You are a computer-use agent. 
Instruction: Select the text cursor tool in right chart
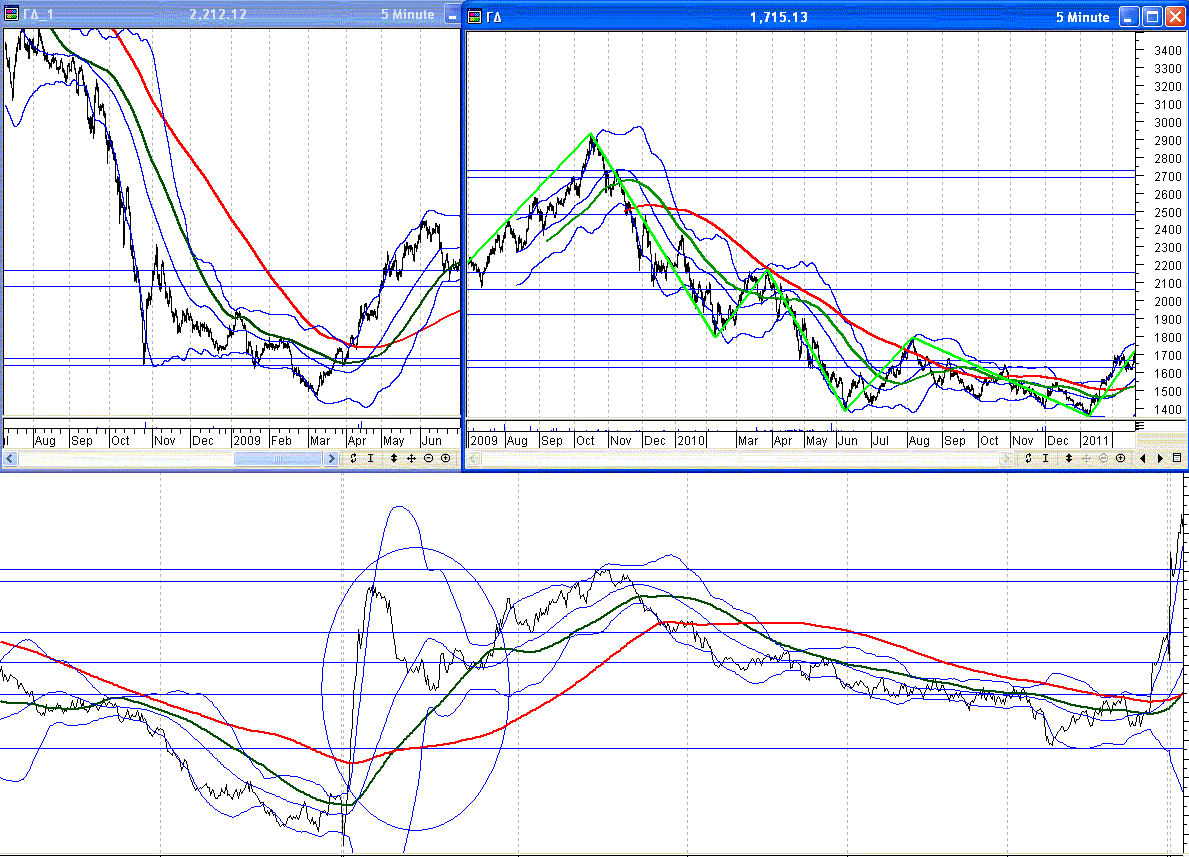point(1046,458)
